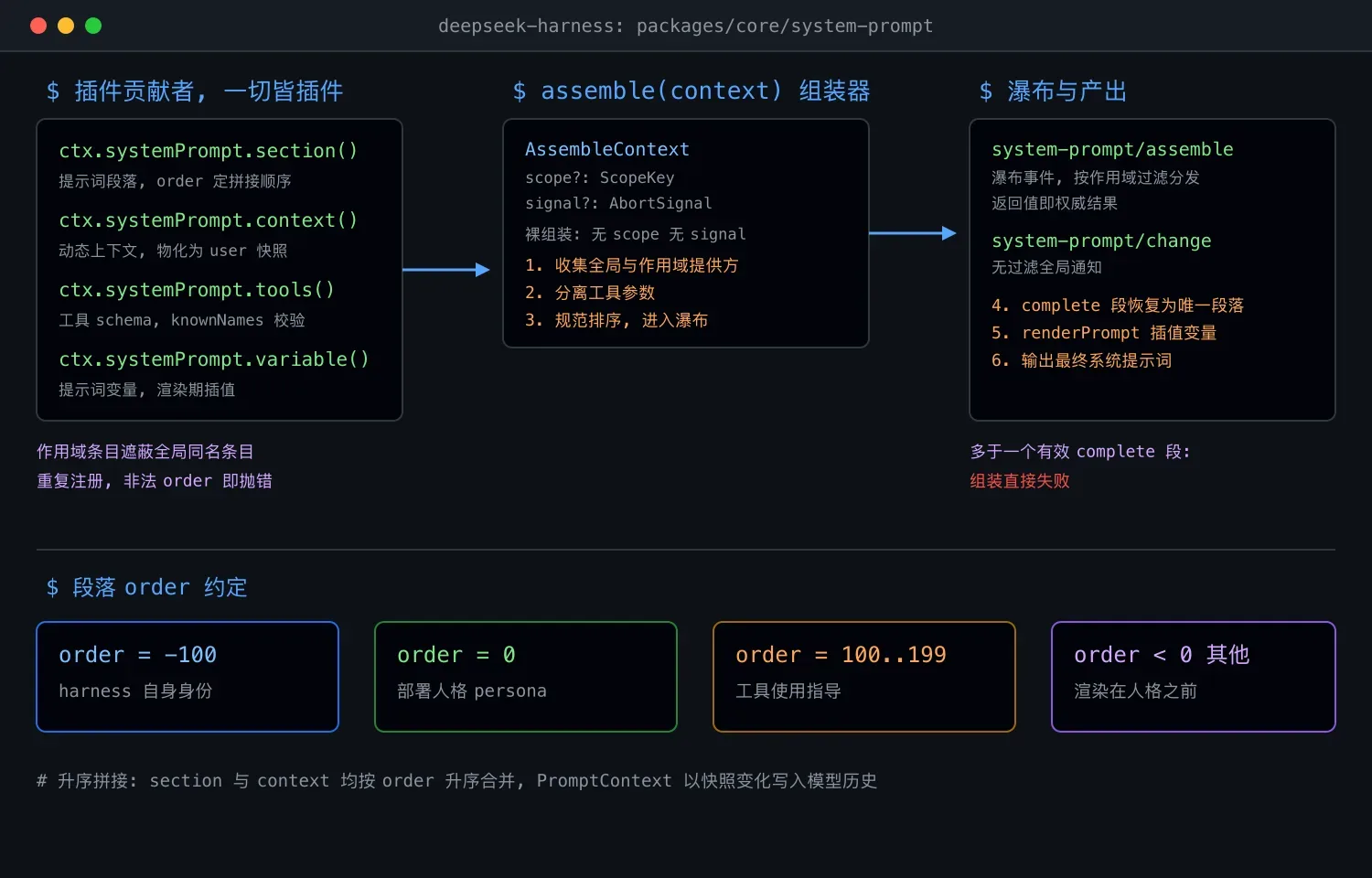
Task: Click the red text 组装直接失败
Action: point(1020,481)
